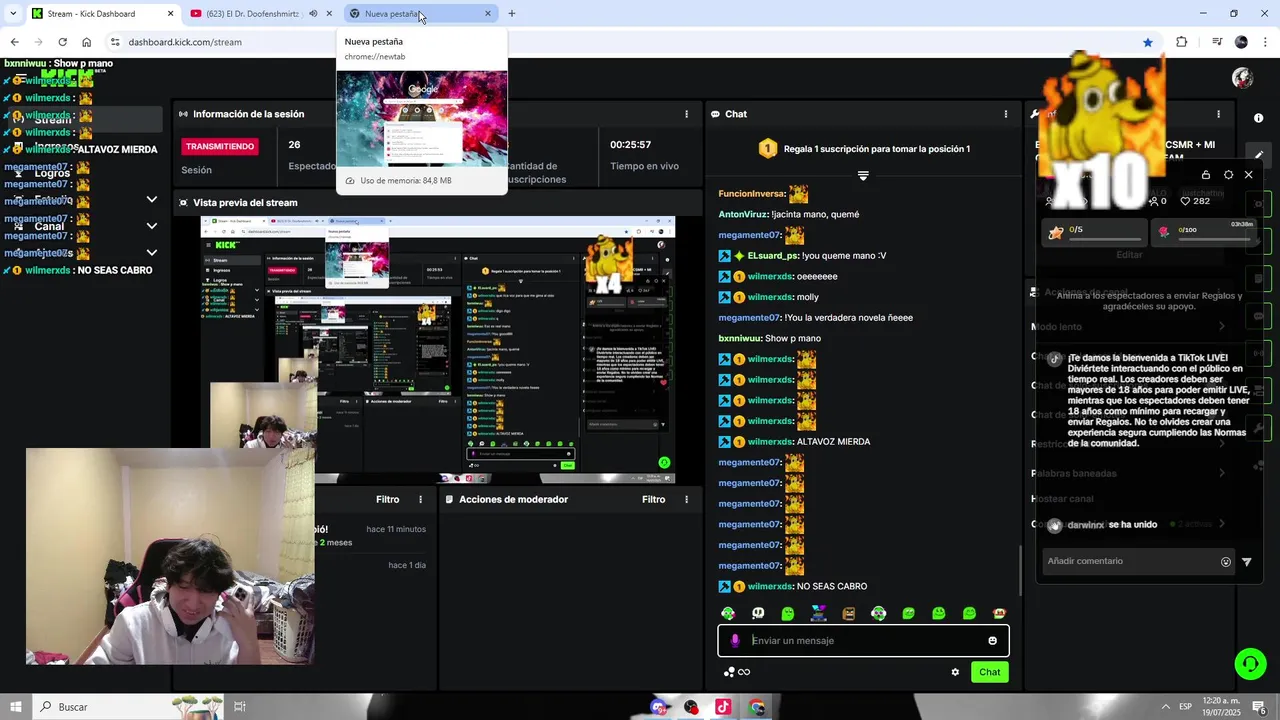Screen dimensions: 1280x720
Task: Expand the Modo lento option chevron
Action: [1221, 326]
